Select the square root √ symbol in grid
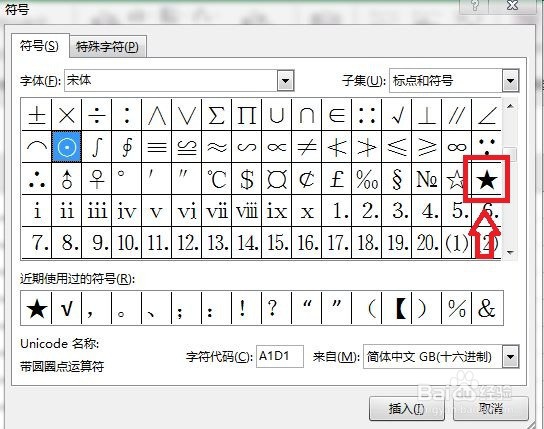 (397, 115)
